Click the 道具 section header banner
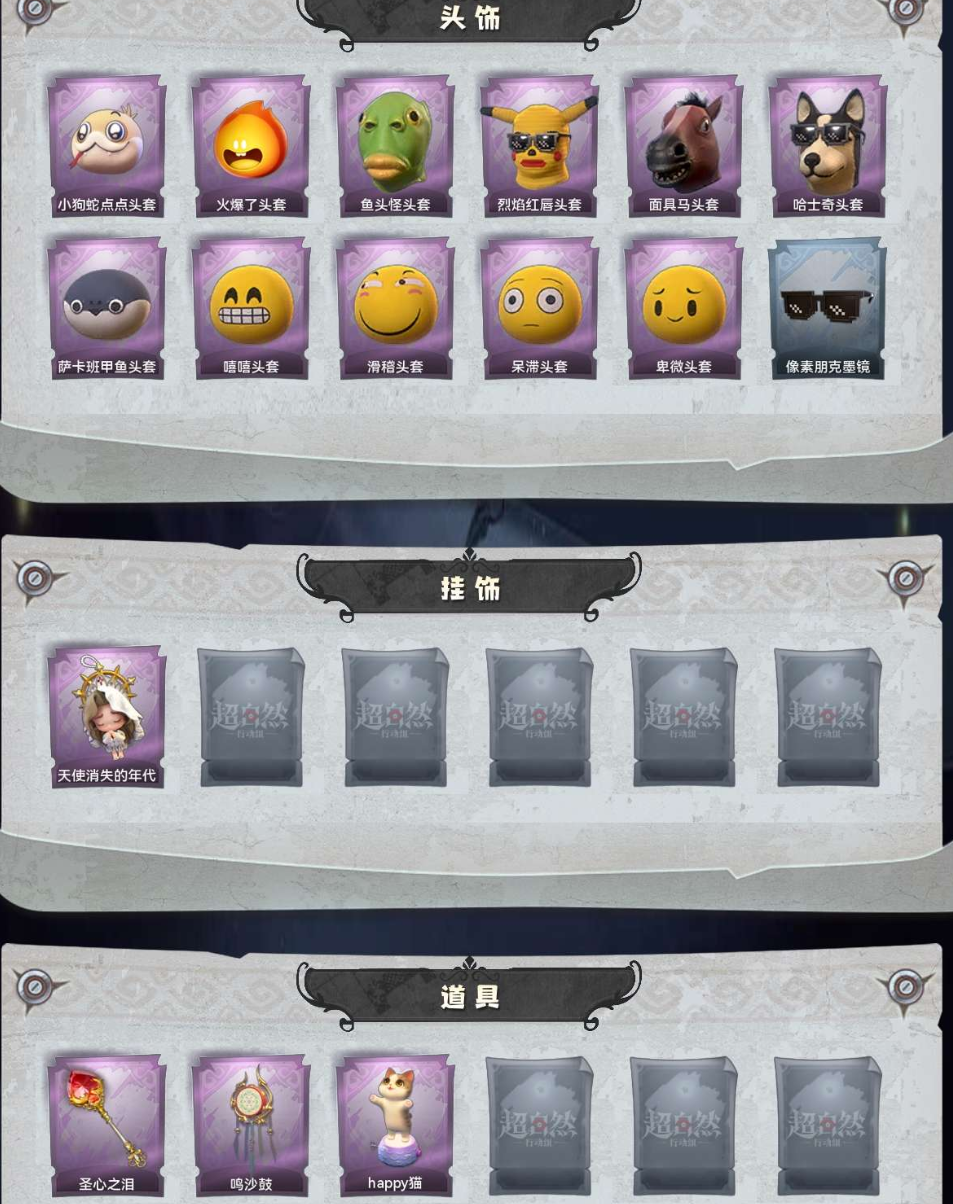The height and width of the screenshot is (1204, 953). (x=469, y=996)
